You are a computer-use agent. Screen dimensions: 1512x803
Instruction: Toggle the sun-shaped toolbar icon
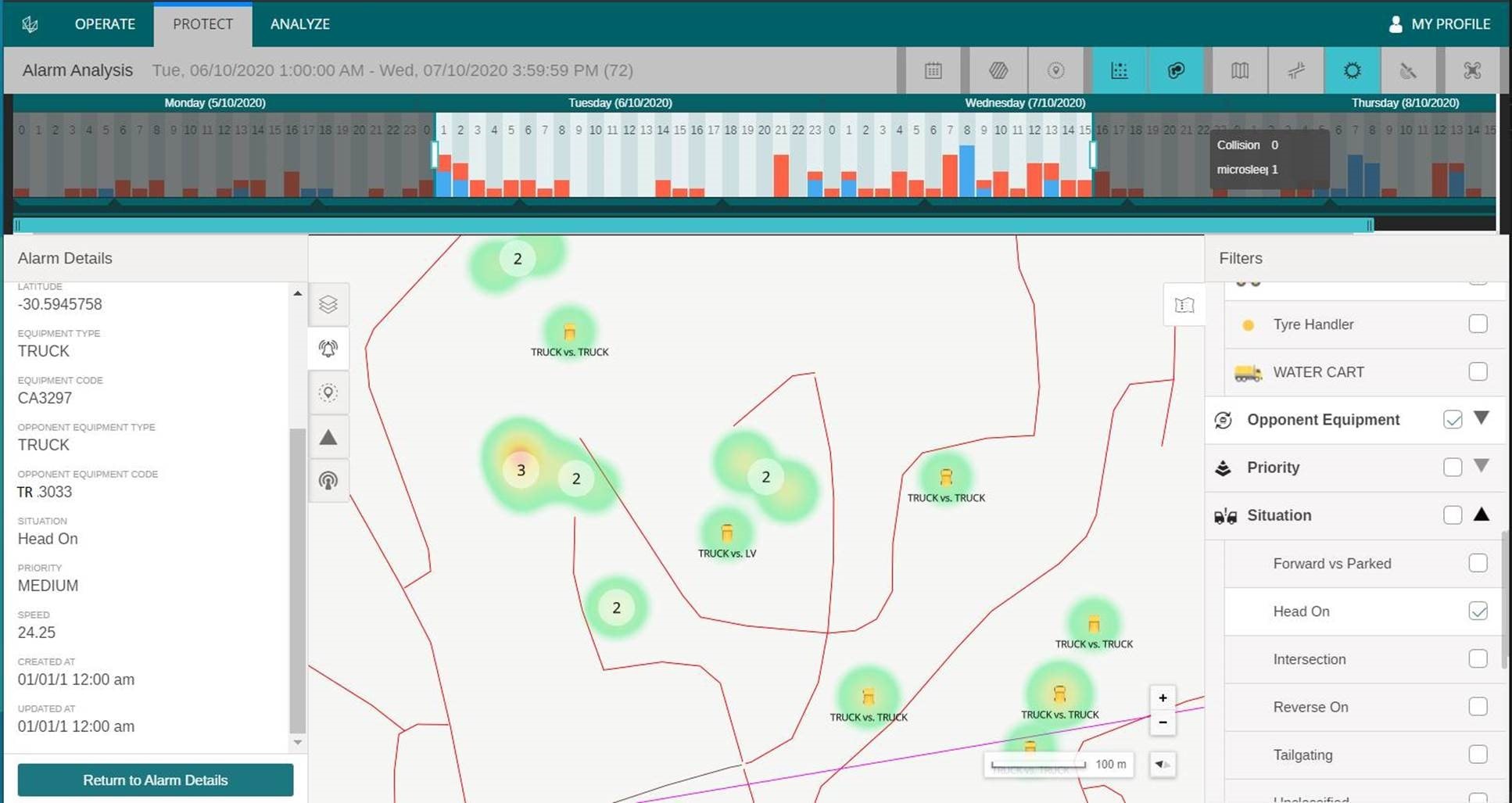coord(1353,70)
